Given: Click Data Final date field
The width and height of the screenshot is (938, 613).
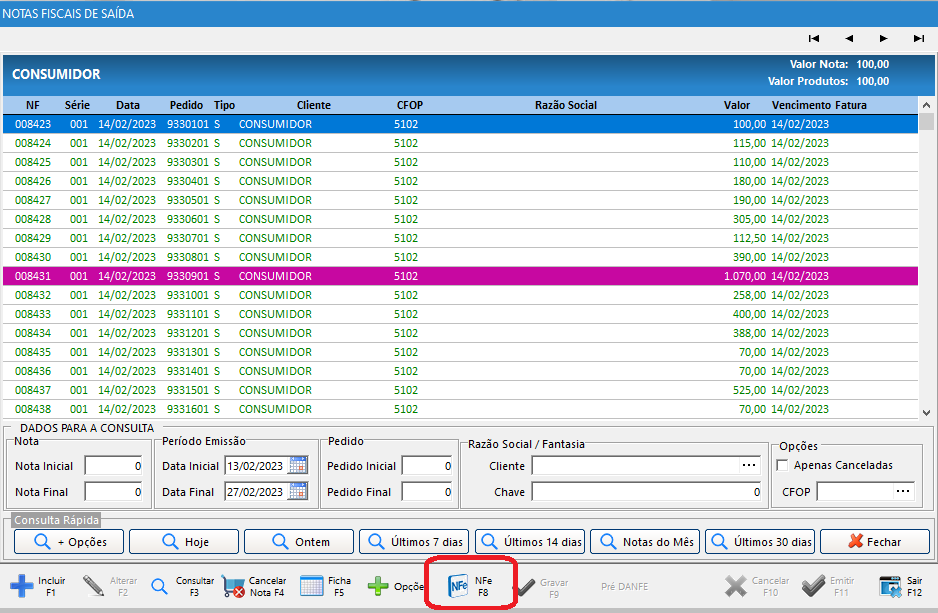Looking at the screenshot, I should coord(256,492).
